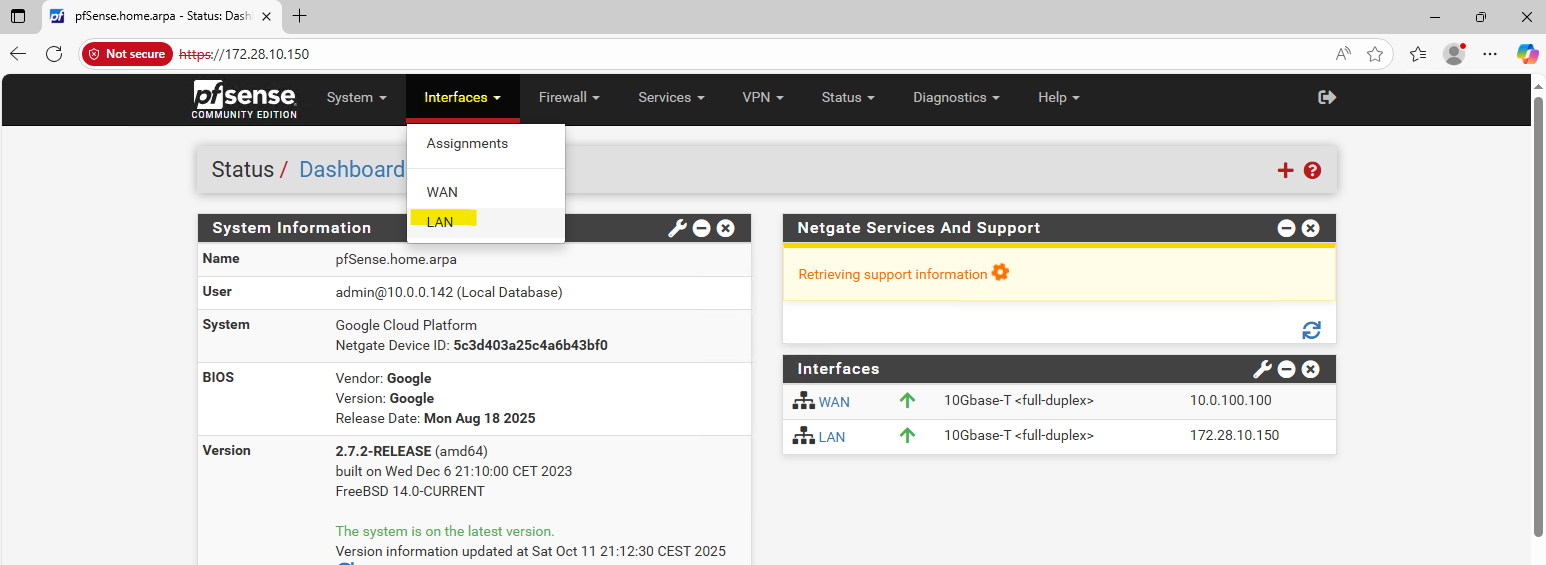Click the admin@10.0.0.142 user value
This screenshot has width=1546, height=565.
[x=449, y=292]
